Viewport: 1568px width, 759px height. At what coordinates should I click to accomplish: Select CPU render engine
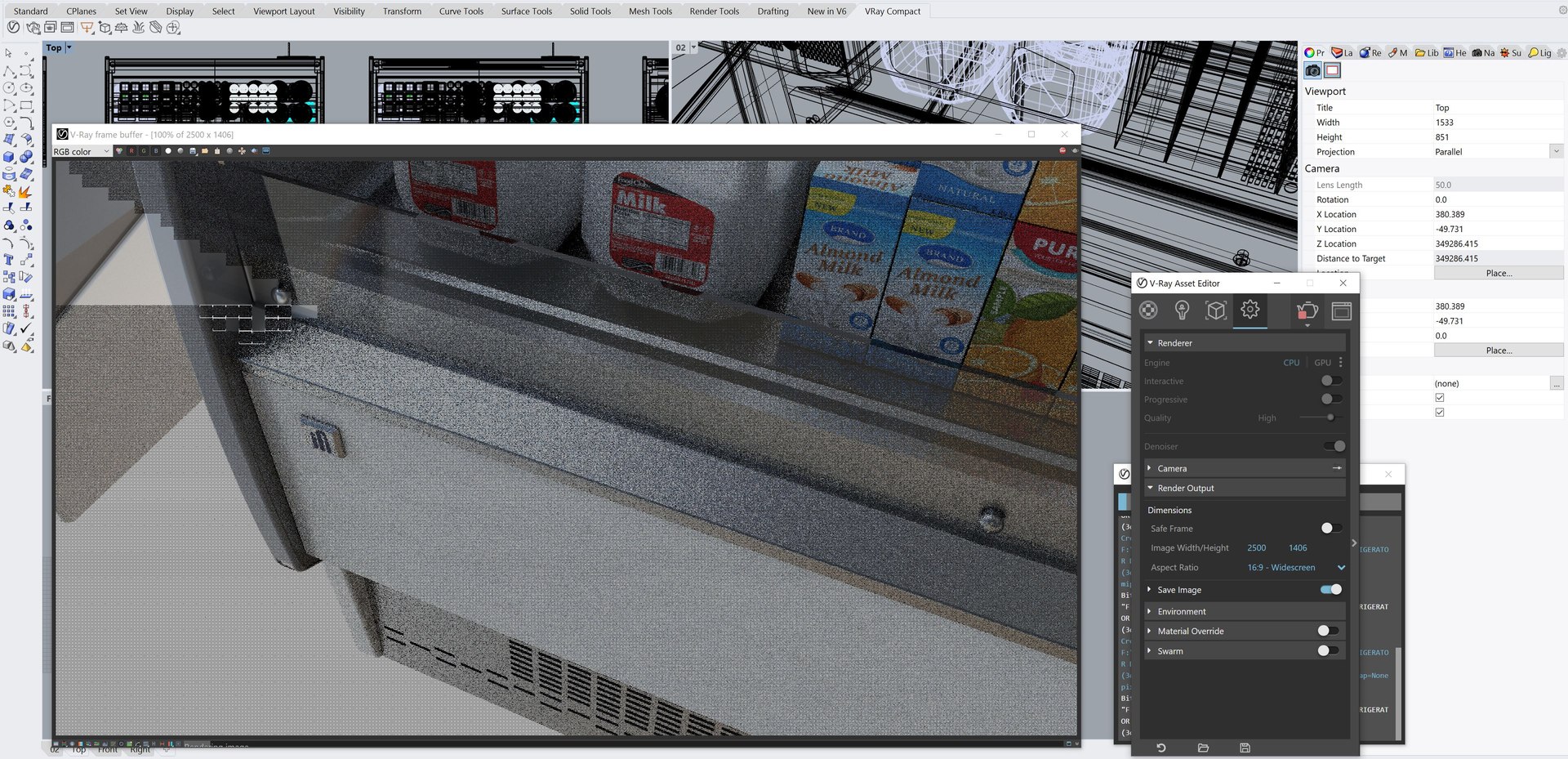click(1291, 363)
